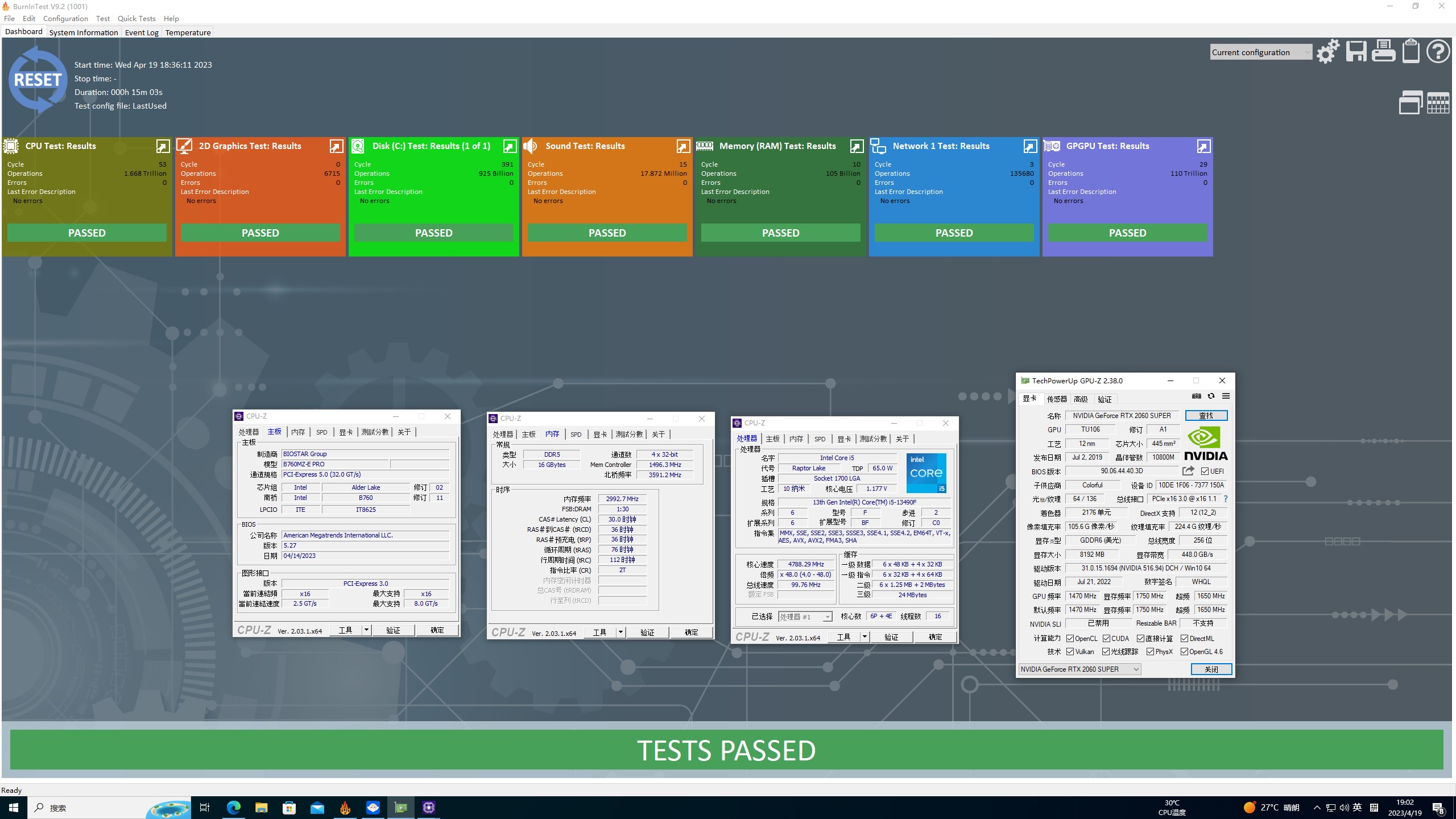Toggle OpenGL 4.6 checkbox in GPU-Z
Viewport: 1456px width, 819px height.
1185,652
